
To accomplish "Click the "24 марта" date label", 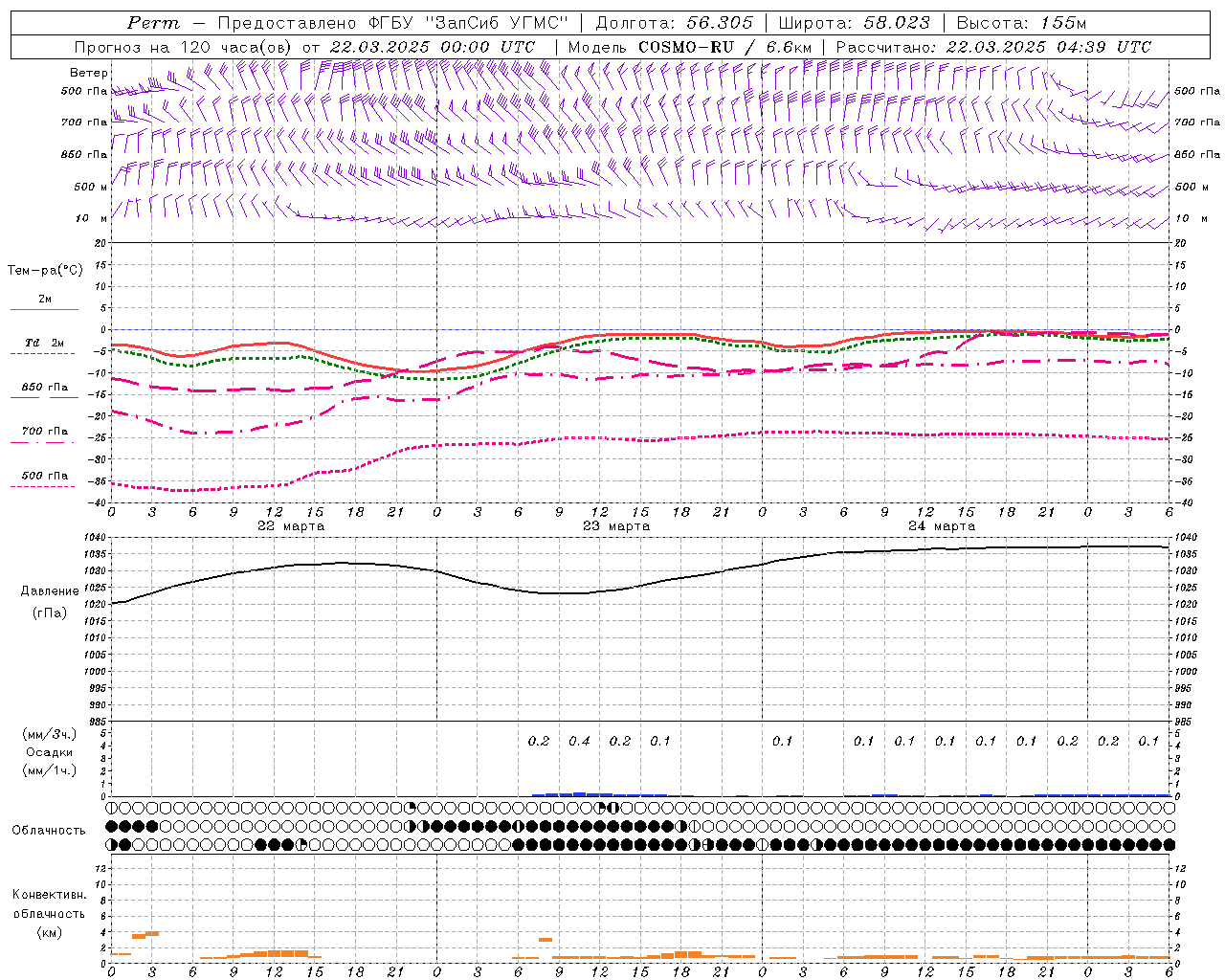I will coord(942,526).
